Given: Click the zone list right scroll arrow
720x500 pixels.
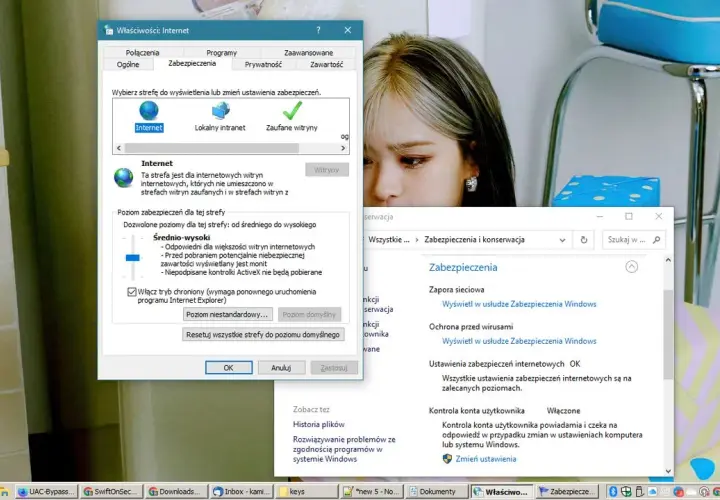Looking at the screenshot, I should (x=343, y=148).
